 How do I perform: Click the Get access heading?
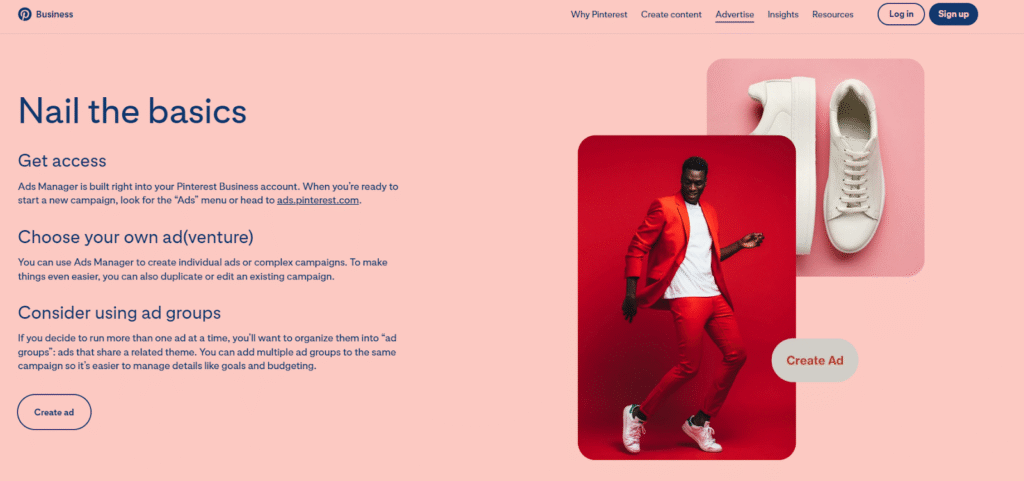[x=62, y=161]
